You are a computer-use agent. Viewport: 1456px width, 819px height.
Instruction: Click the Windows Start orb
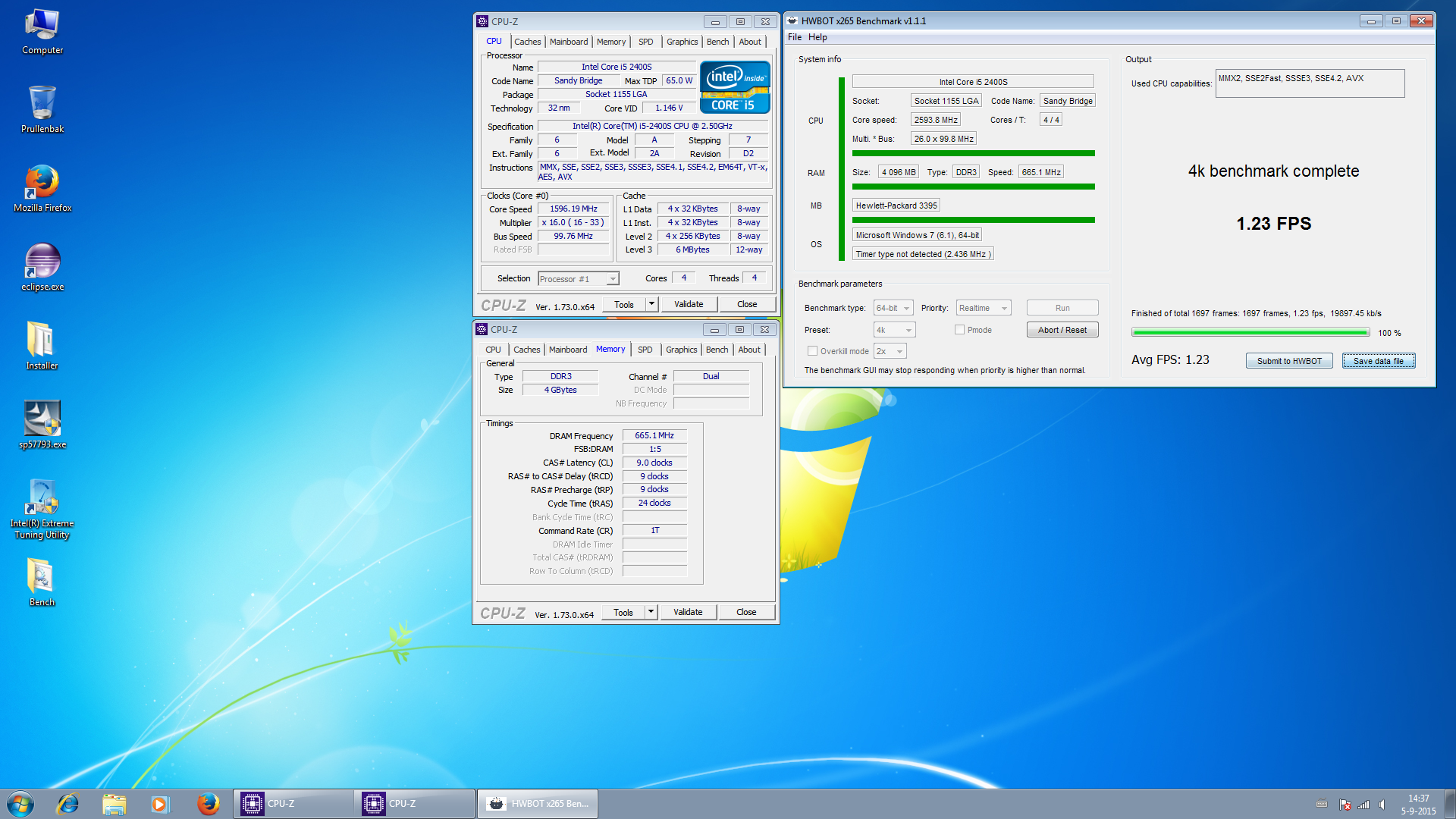coord(20,804)
